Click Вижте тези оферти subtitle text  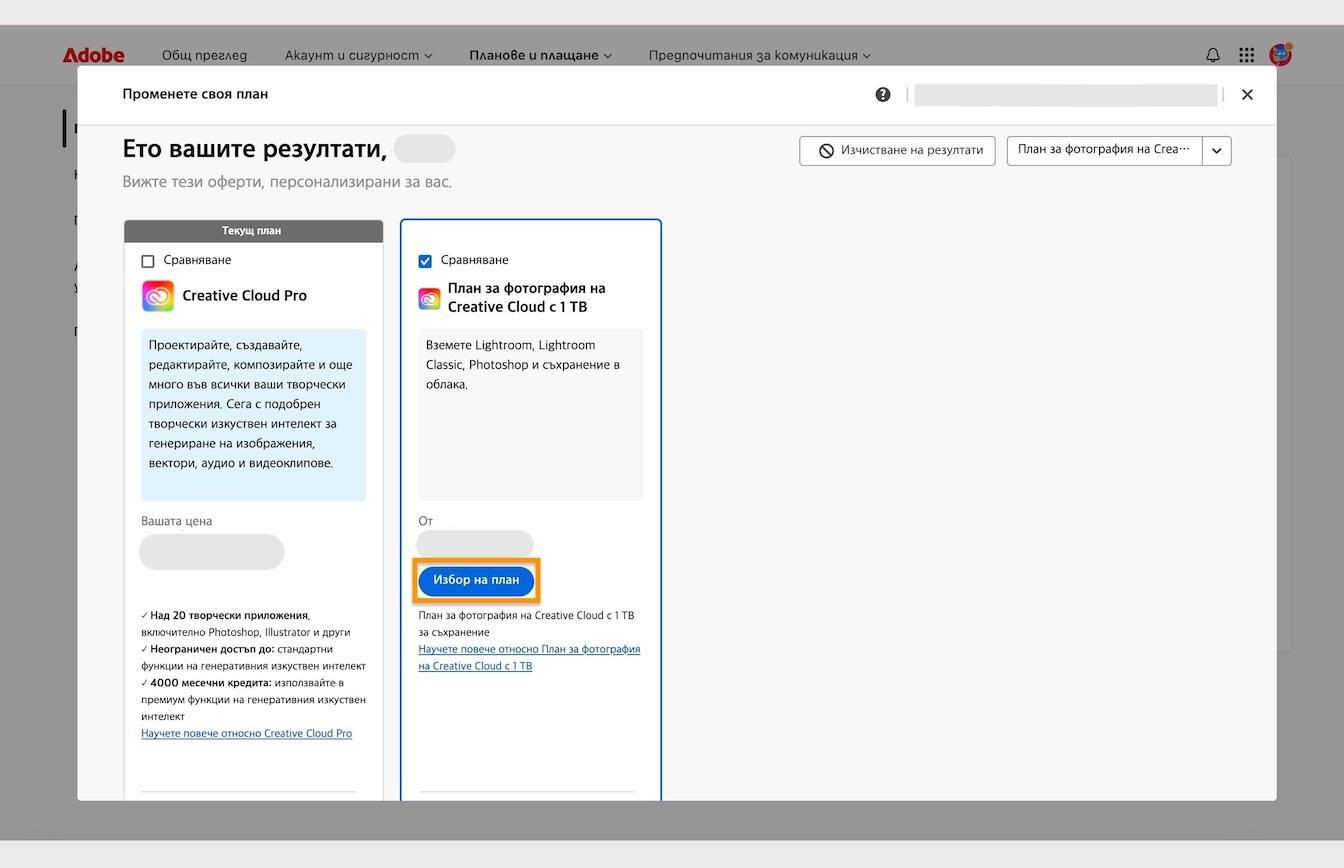tap(287, 182)
